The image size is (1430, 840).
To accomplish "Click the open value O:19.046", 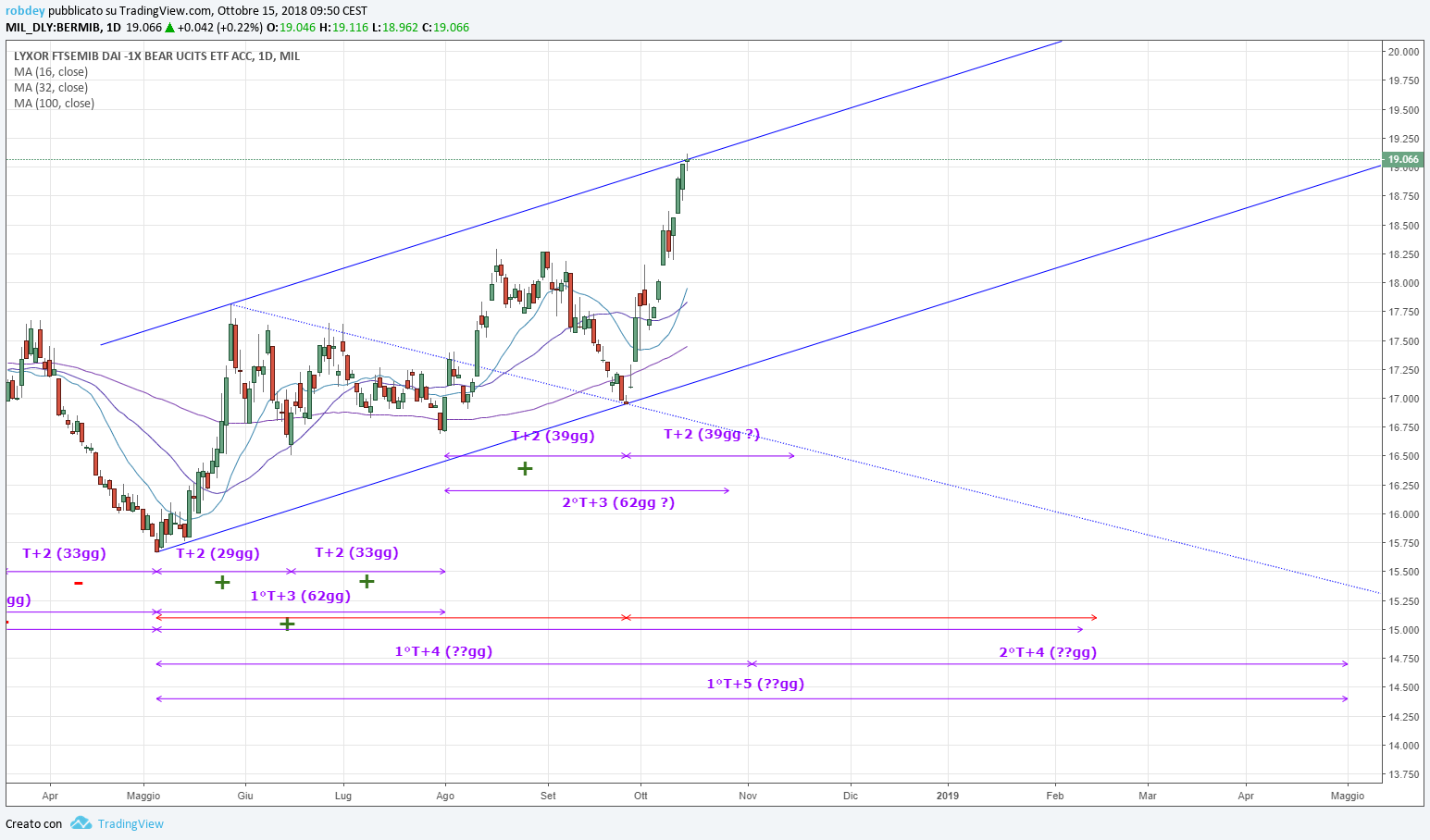I will (291, 28).
